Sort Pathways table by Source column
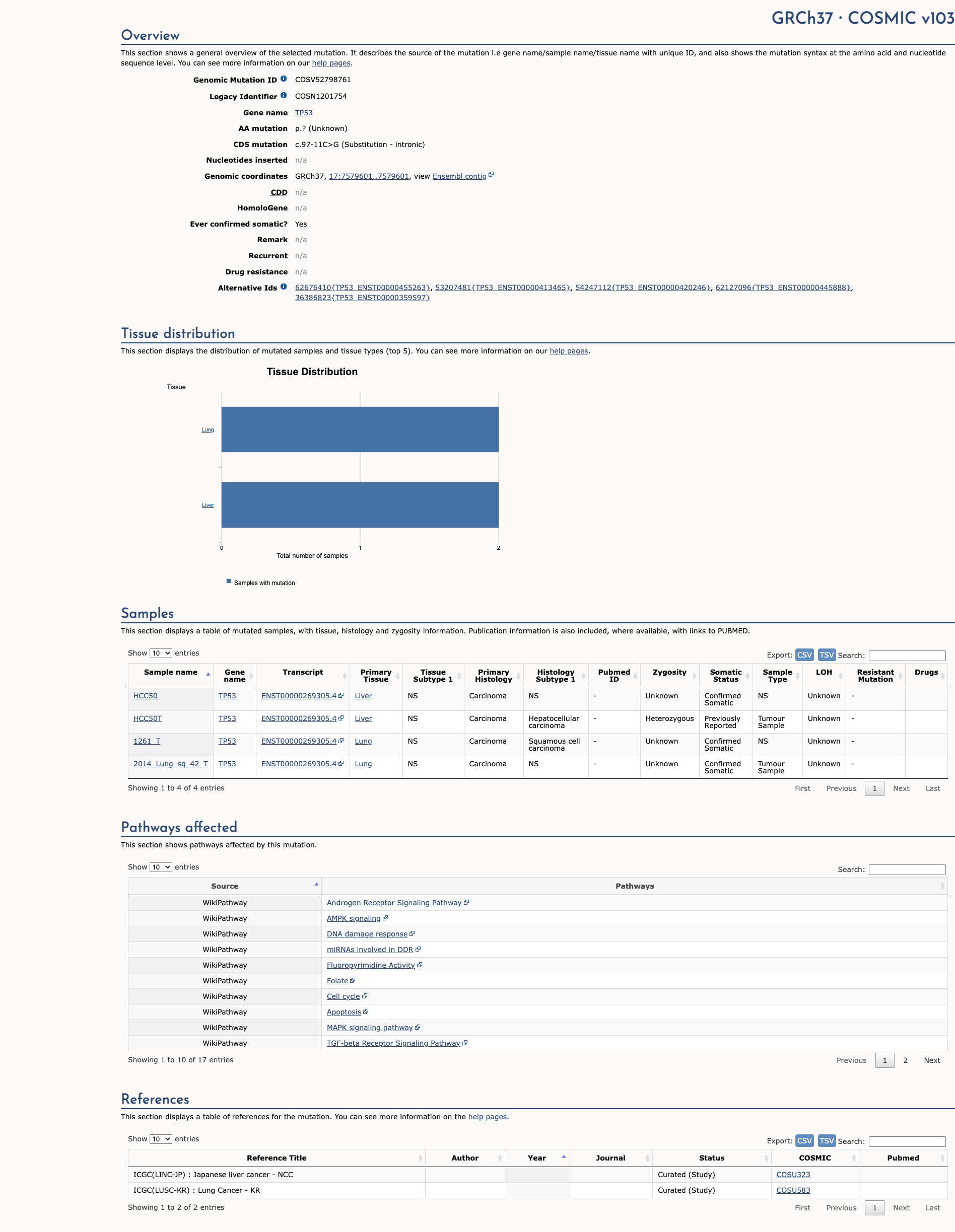955x1232 pixels. click(x=225, y=886)
